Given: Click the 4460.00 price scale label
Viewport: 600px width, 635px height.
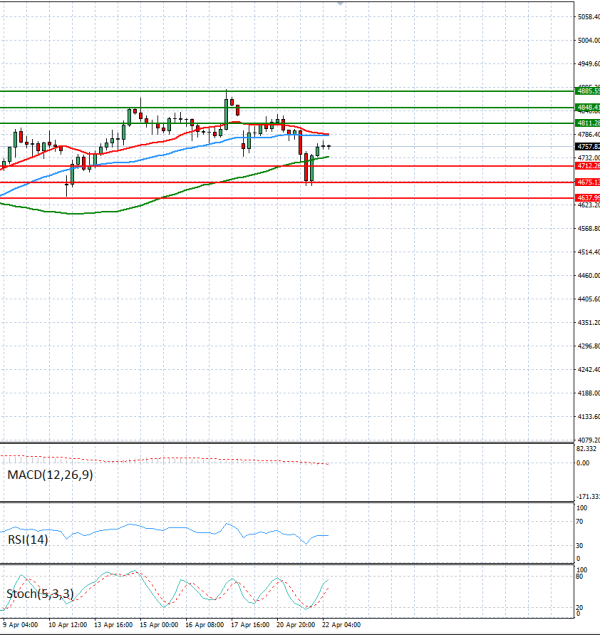Looking at the screenshot, I should (588, 275).
